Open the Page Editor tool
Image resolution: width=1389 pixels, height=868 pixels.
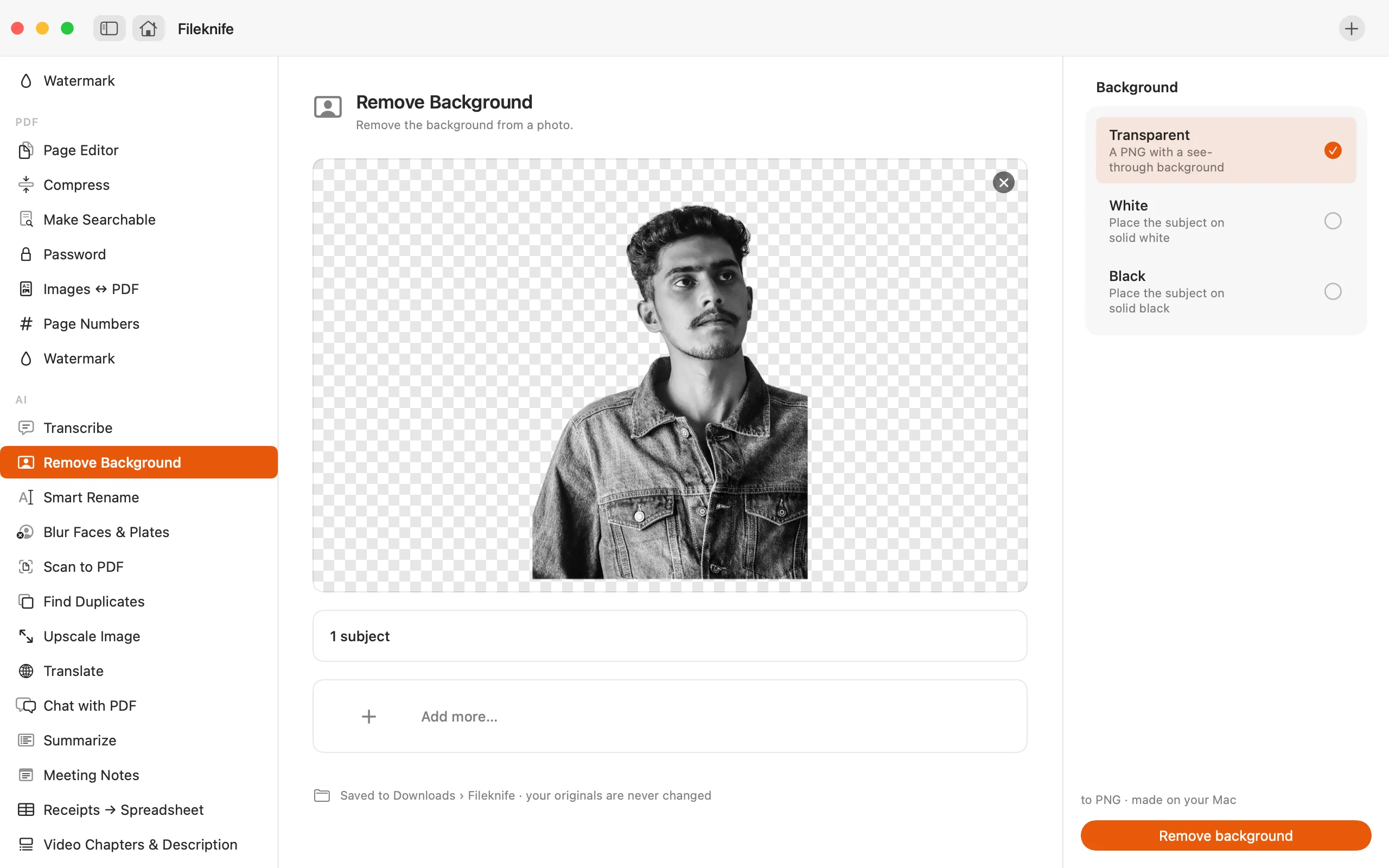139,150
